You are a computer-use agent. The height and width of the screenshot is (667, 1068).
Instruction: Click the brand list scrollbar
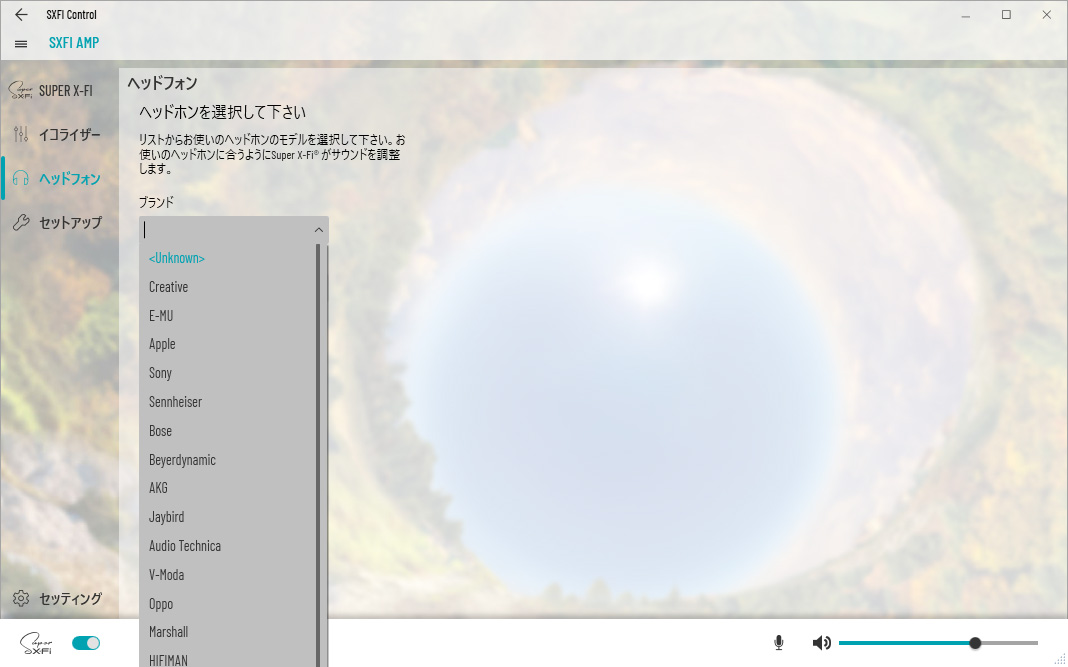click(x=318, y=455)
